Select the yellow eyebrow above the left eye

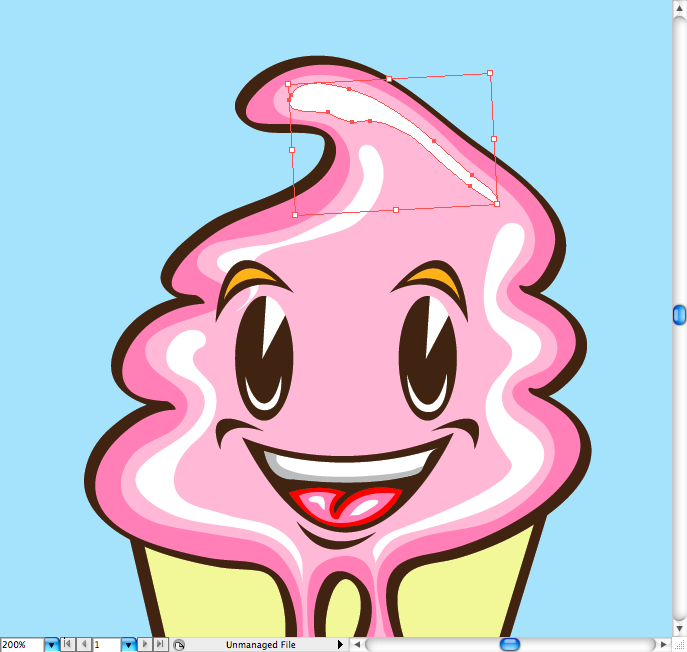247,279
